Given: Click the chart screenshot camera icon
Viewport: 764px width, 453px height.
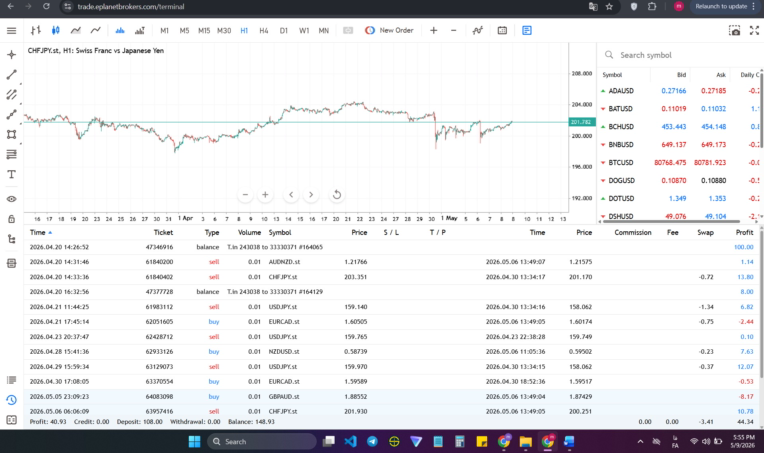Looking at the screenshot, I should (734, 31).
